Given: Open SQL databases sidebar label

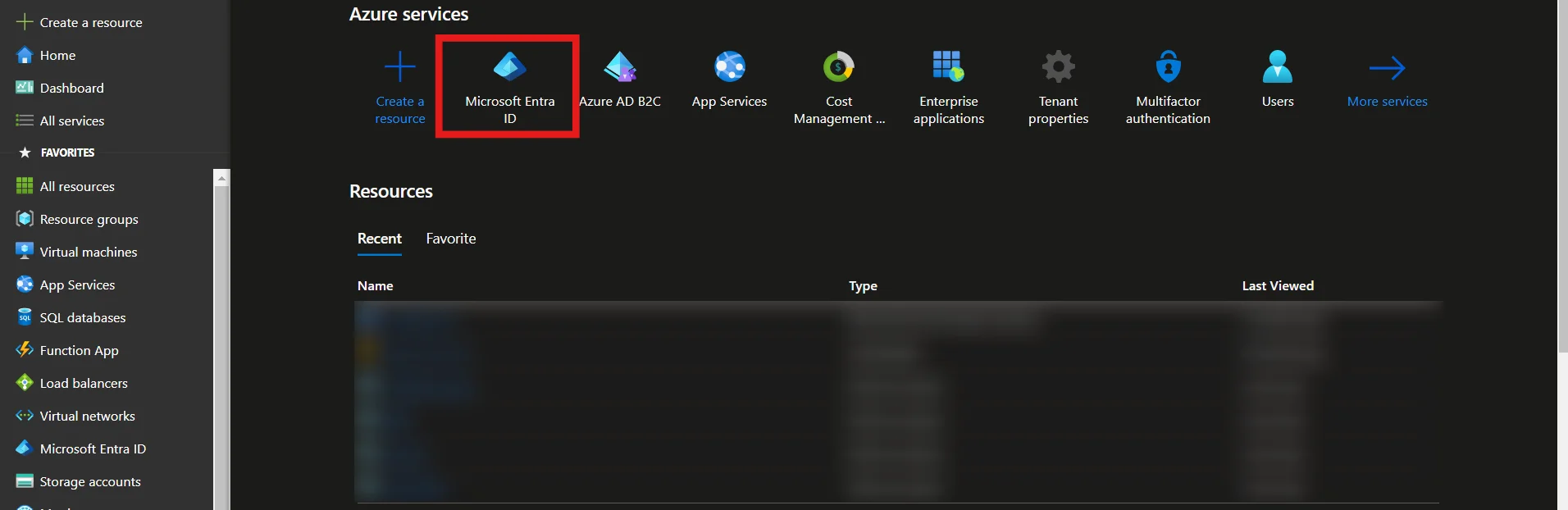Looking at the screenshot, I should click(x=83, y=317).
